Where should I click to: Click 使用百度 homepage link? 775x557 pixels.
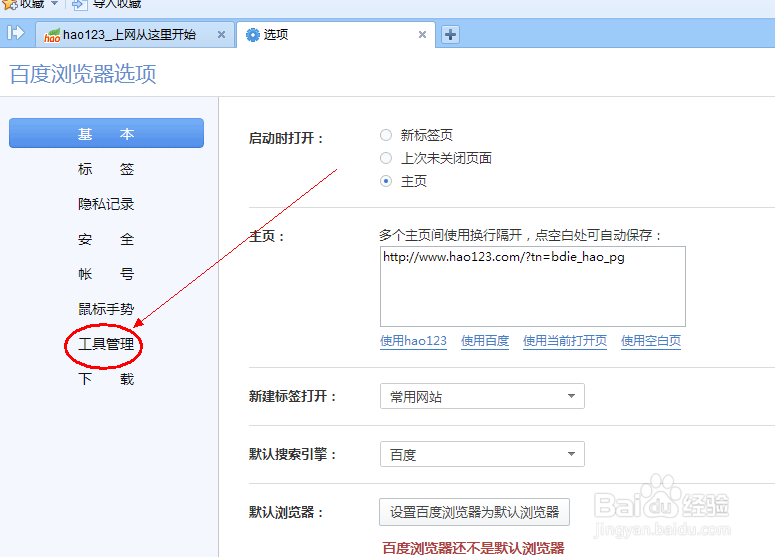(x=485, y=341)
